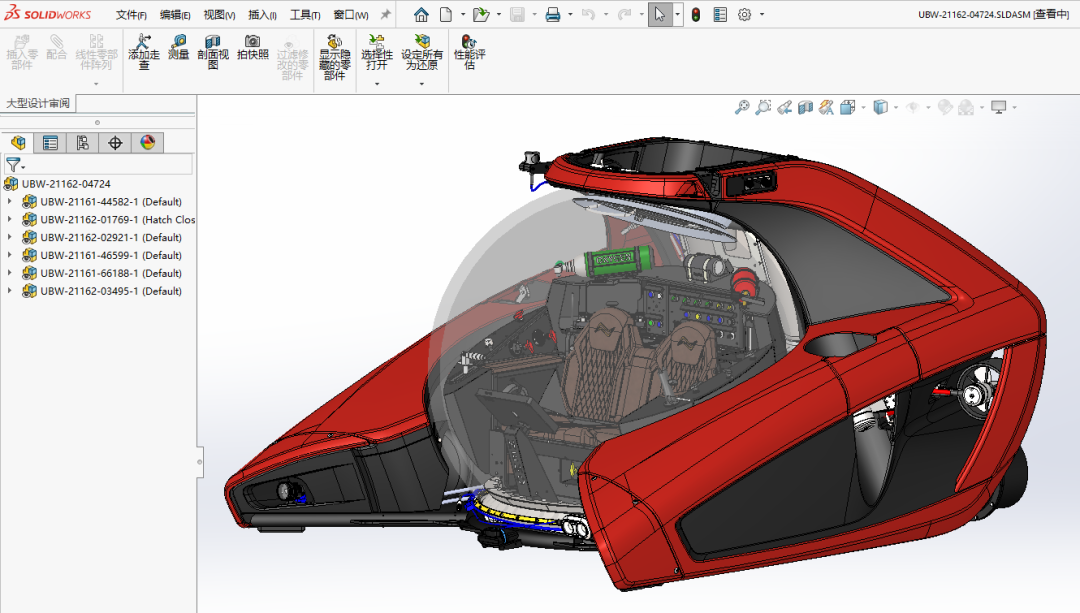
Task: Open the DisplayManager color ball tab
Action: pyautogui.click(x=148, y=143)
